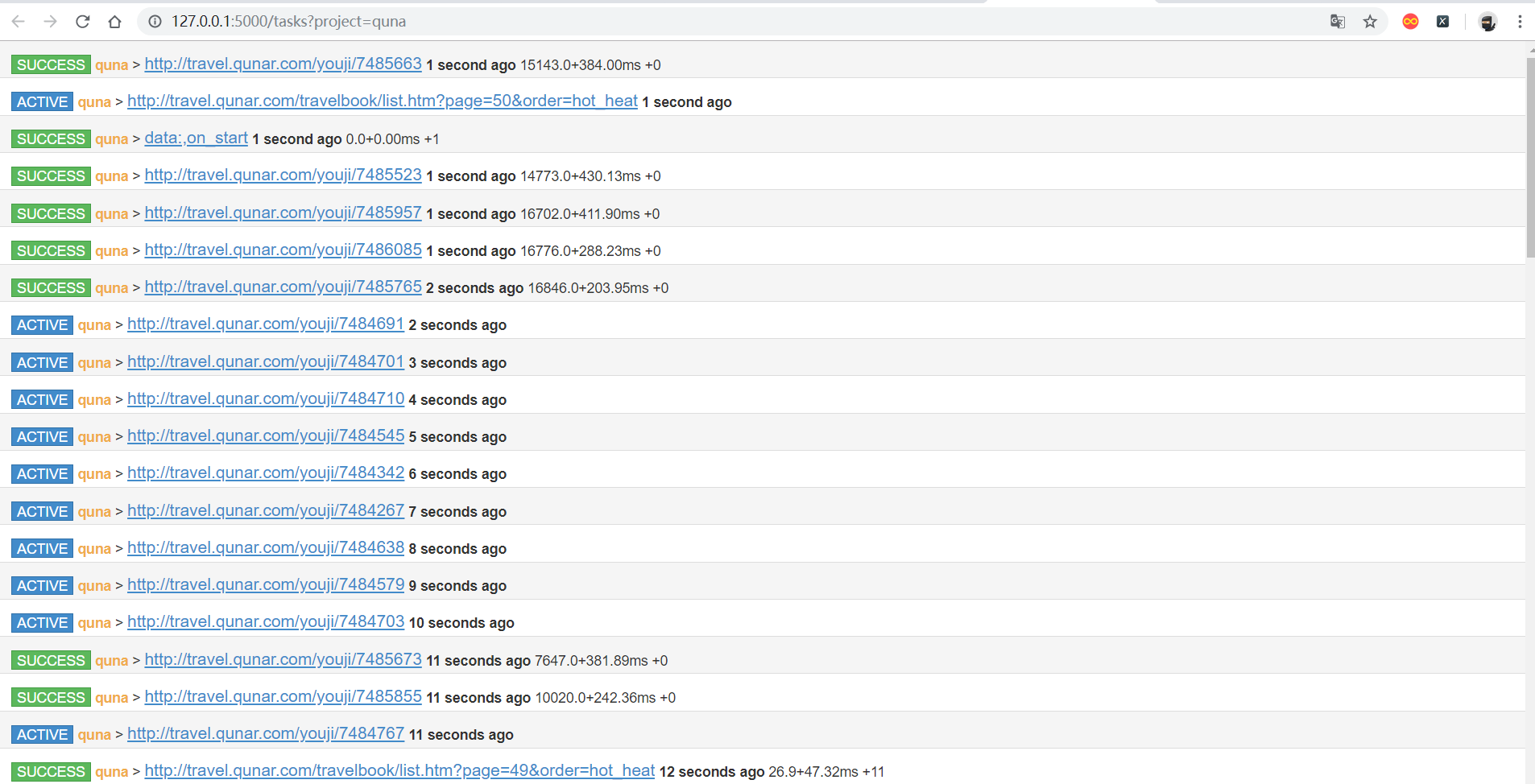
Task: Open youji/7484703 task link
Action: pyautogui.click(x=266, y=621)
